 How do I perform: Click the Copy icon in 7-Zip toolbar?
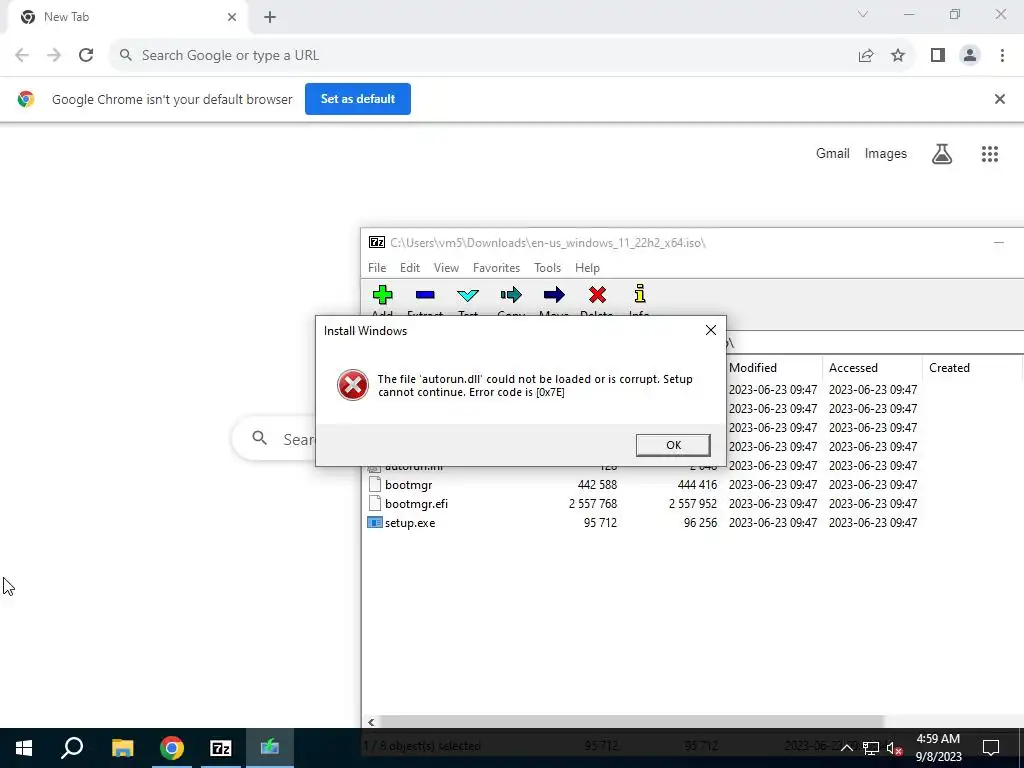[x=511, y=295]
